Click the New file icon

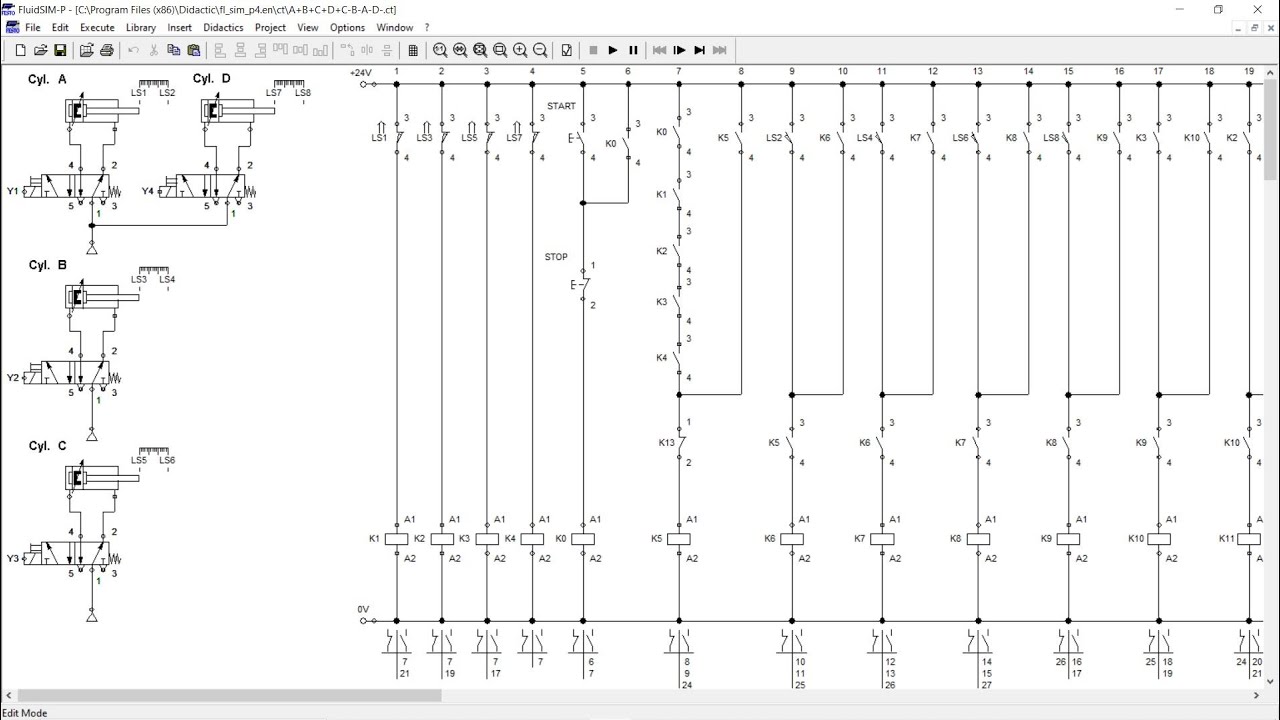[x=21, y=50]
